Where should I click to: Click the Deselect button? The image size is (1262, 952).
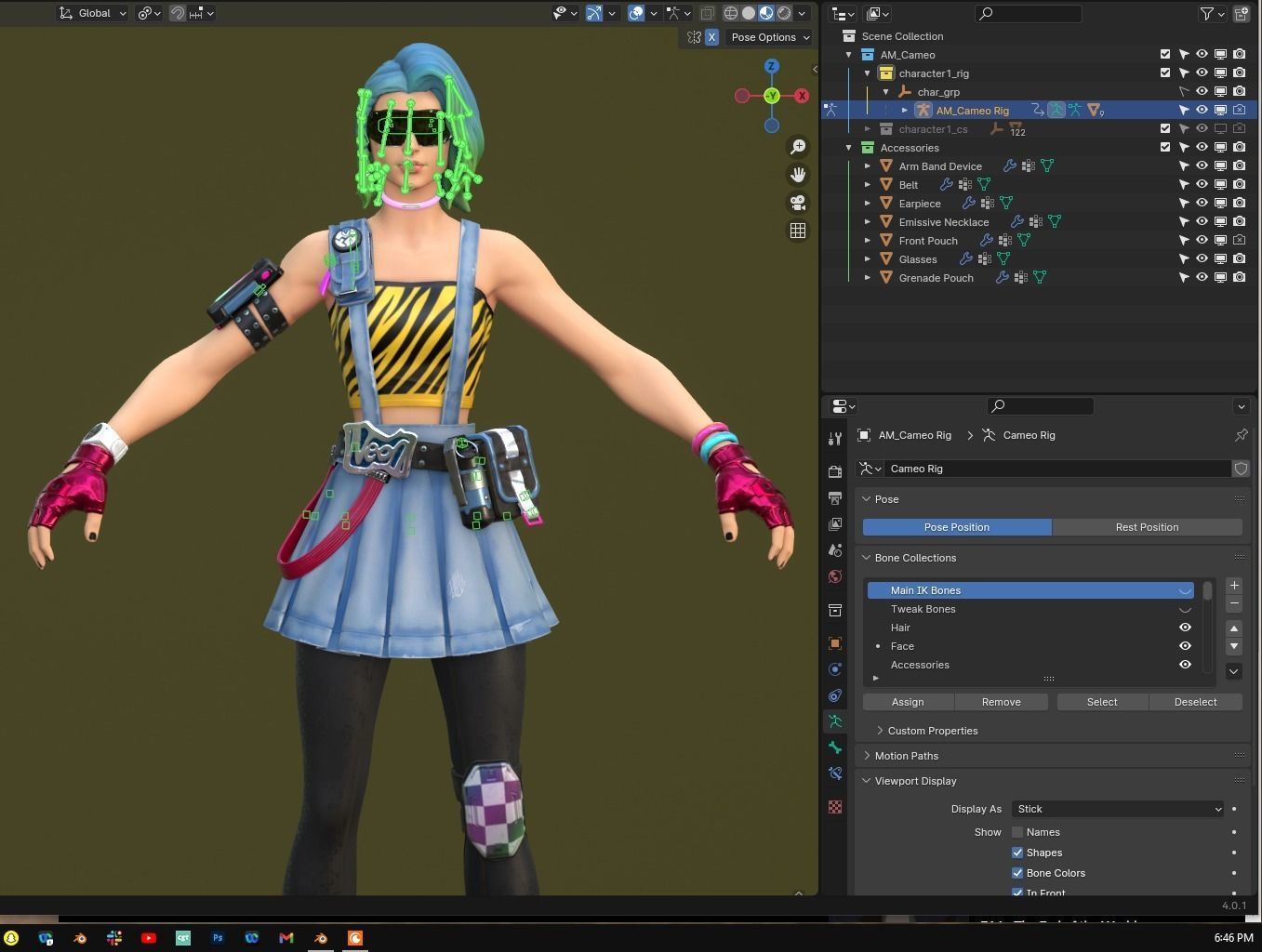coord(1196,702)
